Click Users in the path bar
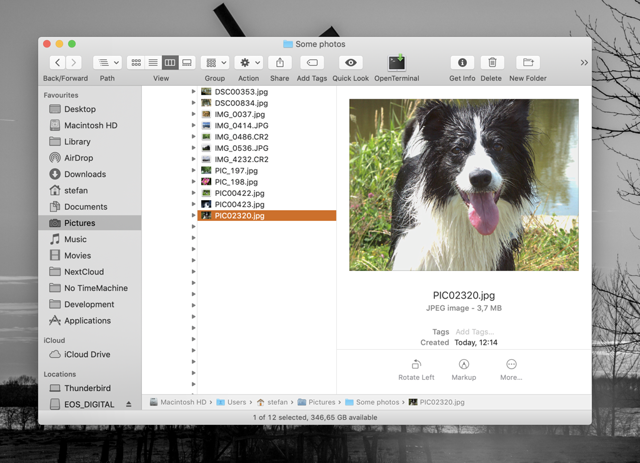 coord(231,402)
